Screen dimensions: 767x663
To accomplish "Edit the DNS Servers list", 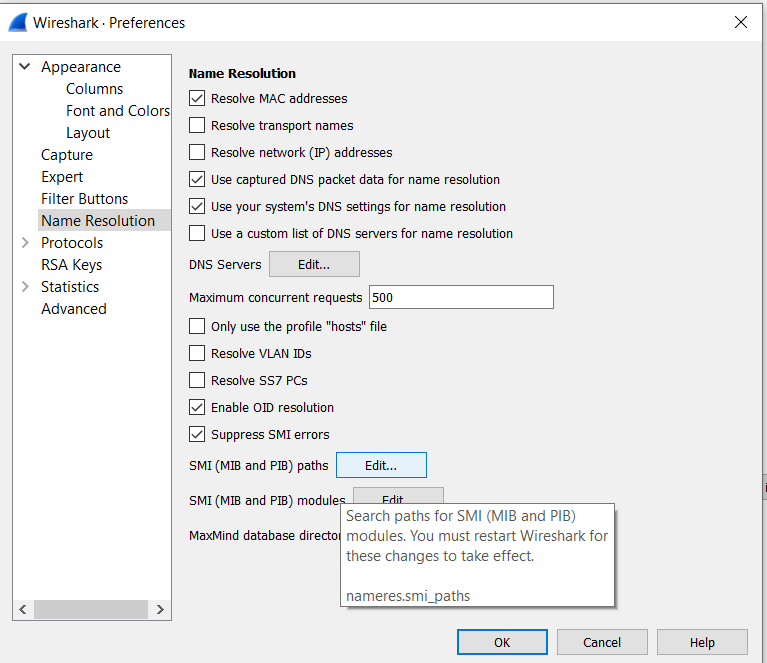I will click(x=314, y=265).
